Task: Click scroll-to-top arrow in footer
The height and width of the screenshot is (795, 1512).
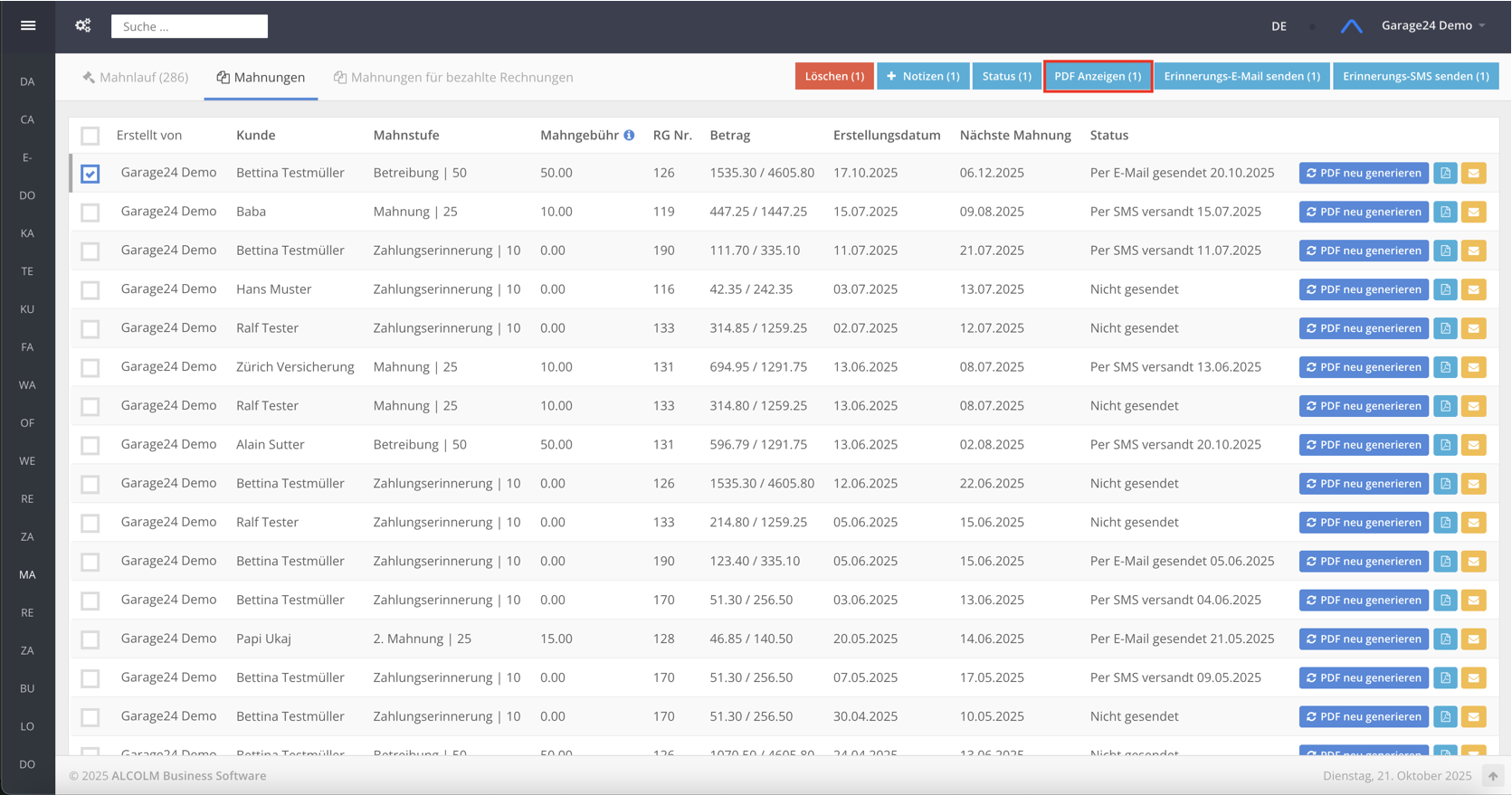Action: pos(1493,776)
